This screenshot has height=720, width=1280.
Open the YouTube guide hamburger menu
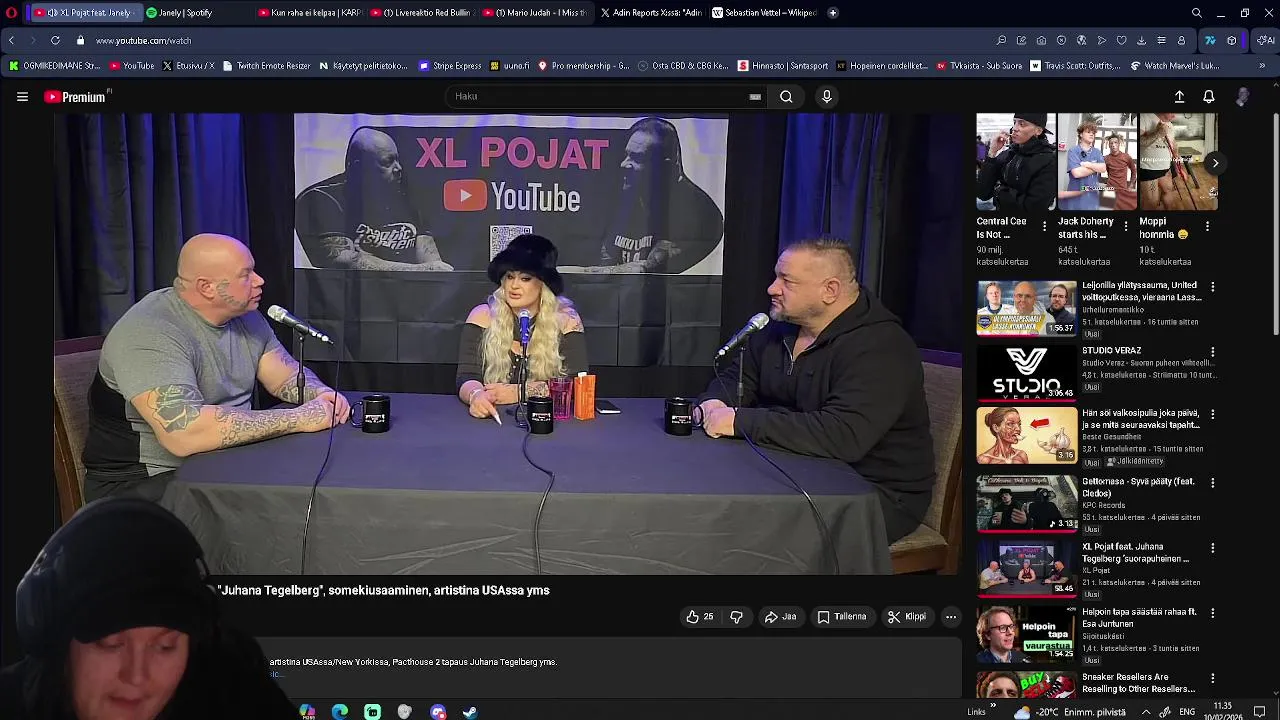22,97
